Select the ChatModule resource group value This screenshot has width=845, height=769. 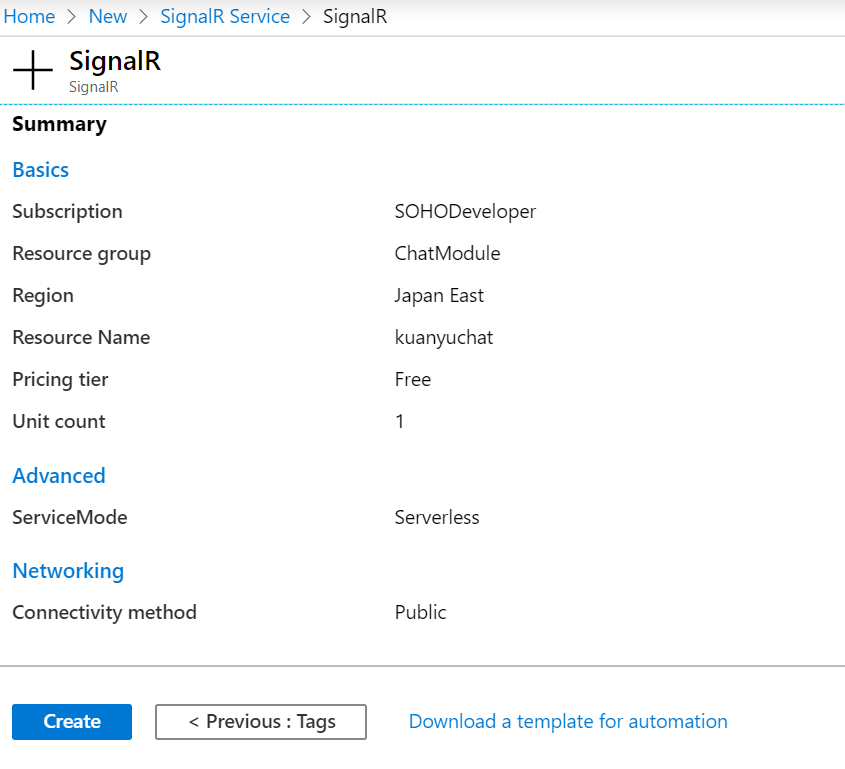pyautogui.click(x=447, y=253)
